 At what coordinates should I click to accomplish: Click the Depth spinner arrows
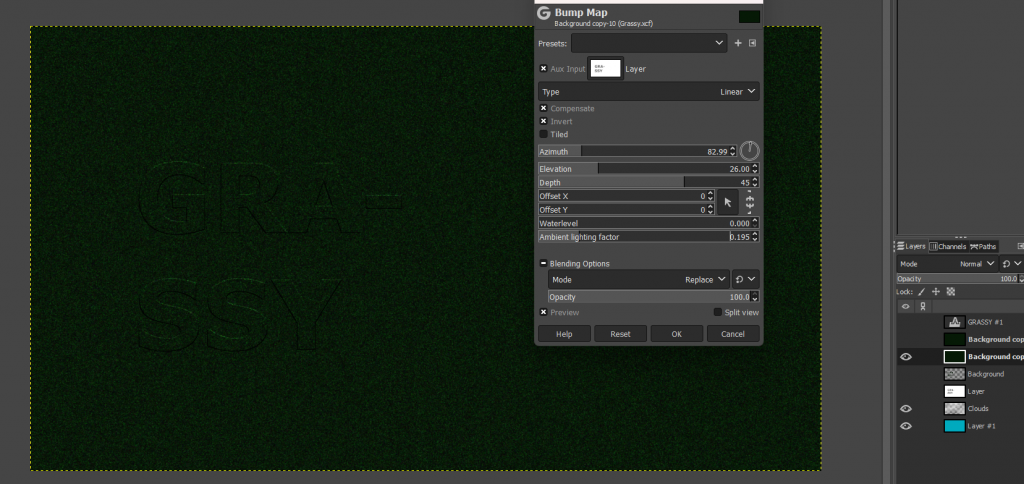pyautogui.click(x=755, y=182)
